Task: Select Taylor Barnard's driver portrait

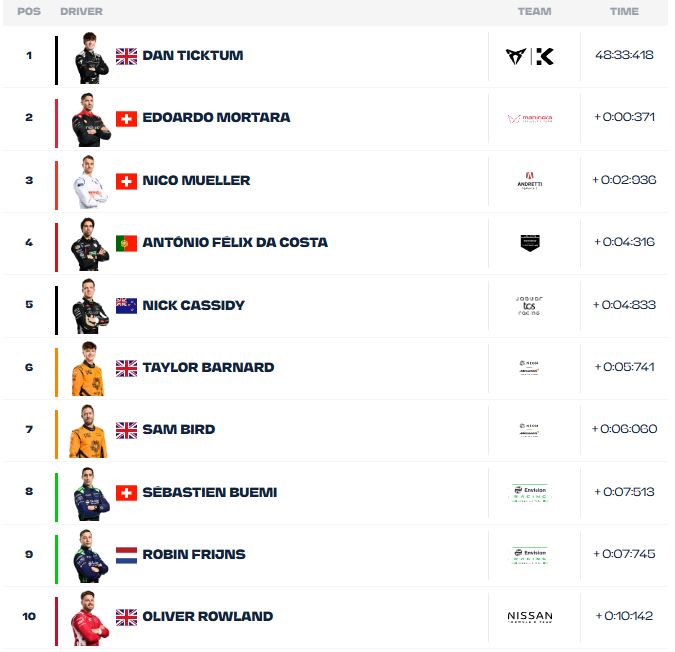Action: [88, 369]
